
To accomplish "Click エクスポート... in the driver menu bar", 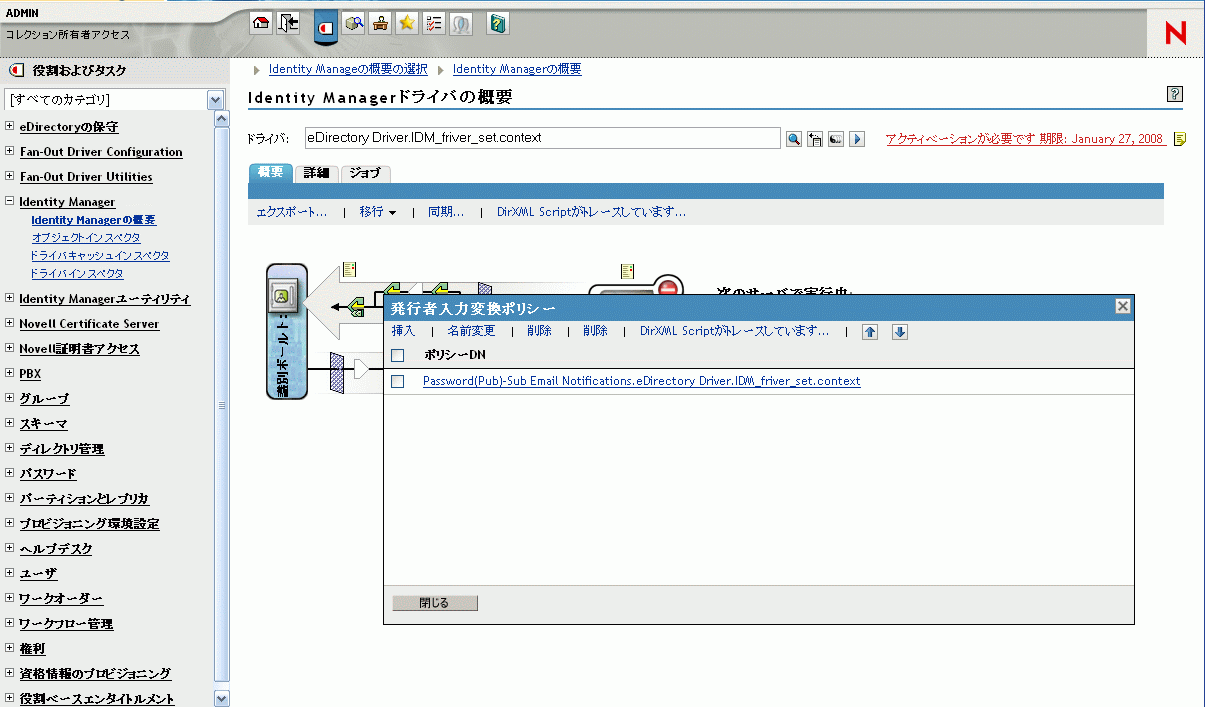I will click(292, 212).
